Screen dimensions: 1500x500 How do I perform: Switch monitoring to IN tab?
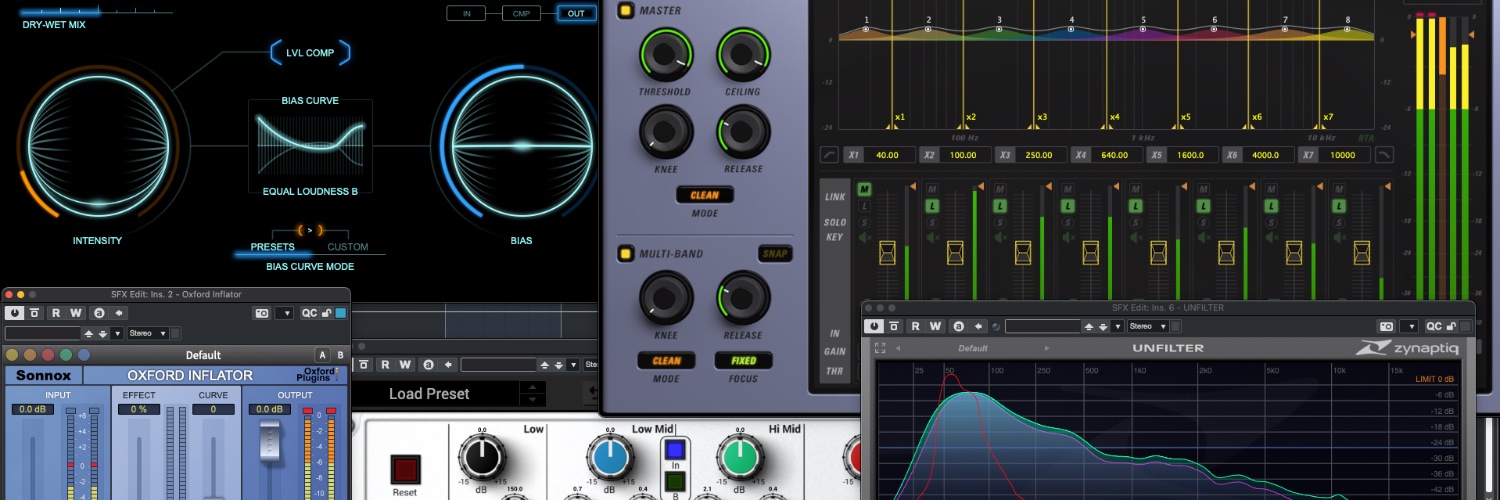click(466, 13)
